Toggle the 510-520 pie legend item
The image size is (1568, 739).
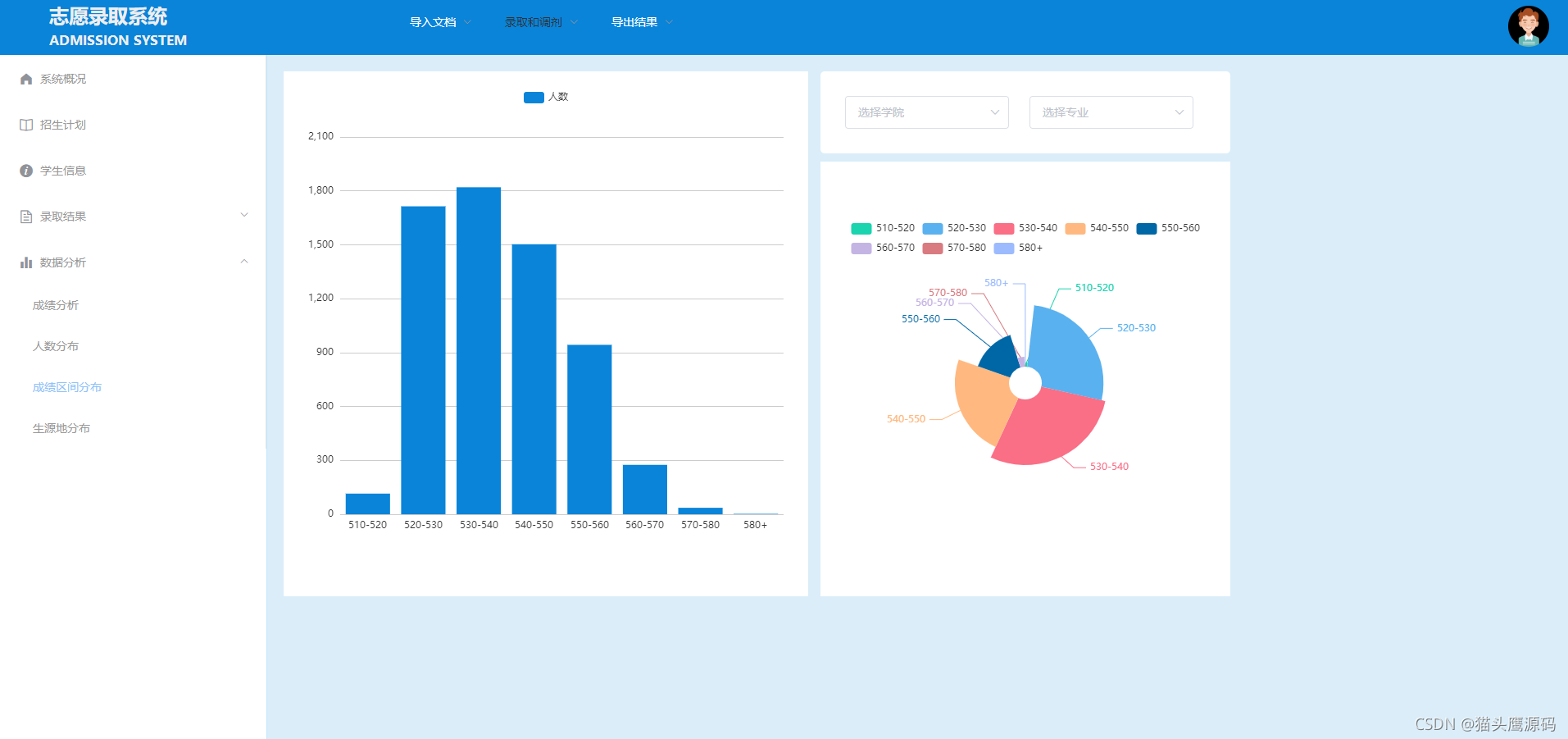883,228
